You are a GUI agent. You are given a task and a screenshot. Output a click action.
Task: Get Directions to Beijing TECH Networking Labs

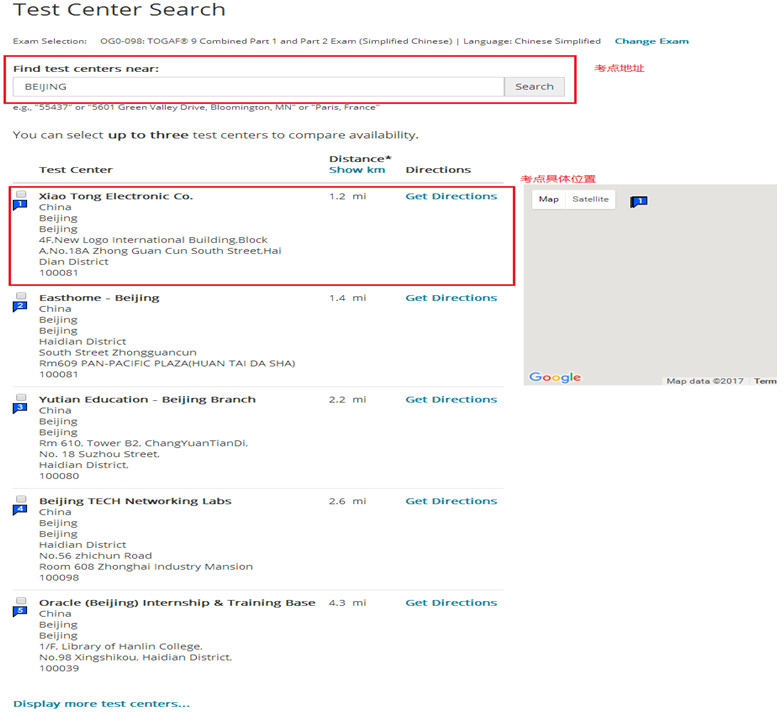[451, 501]
